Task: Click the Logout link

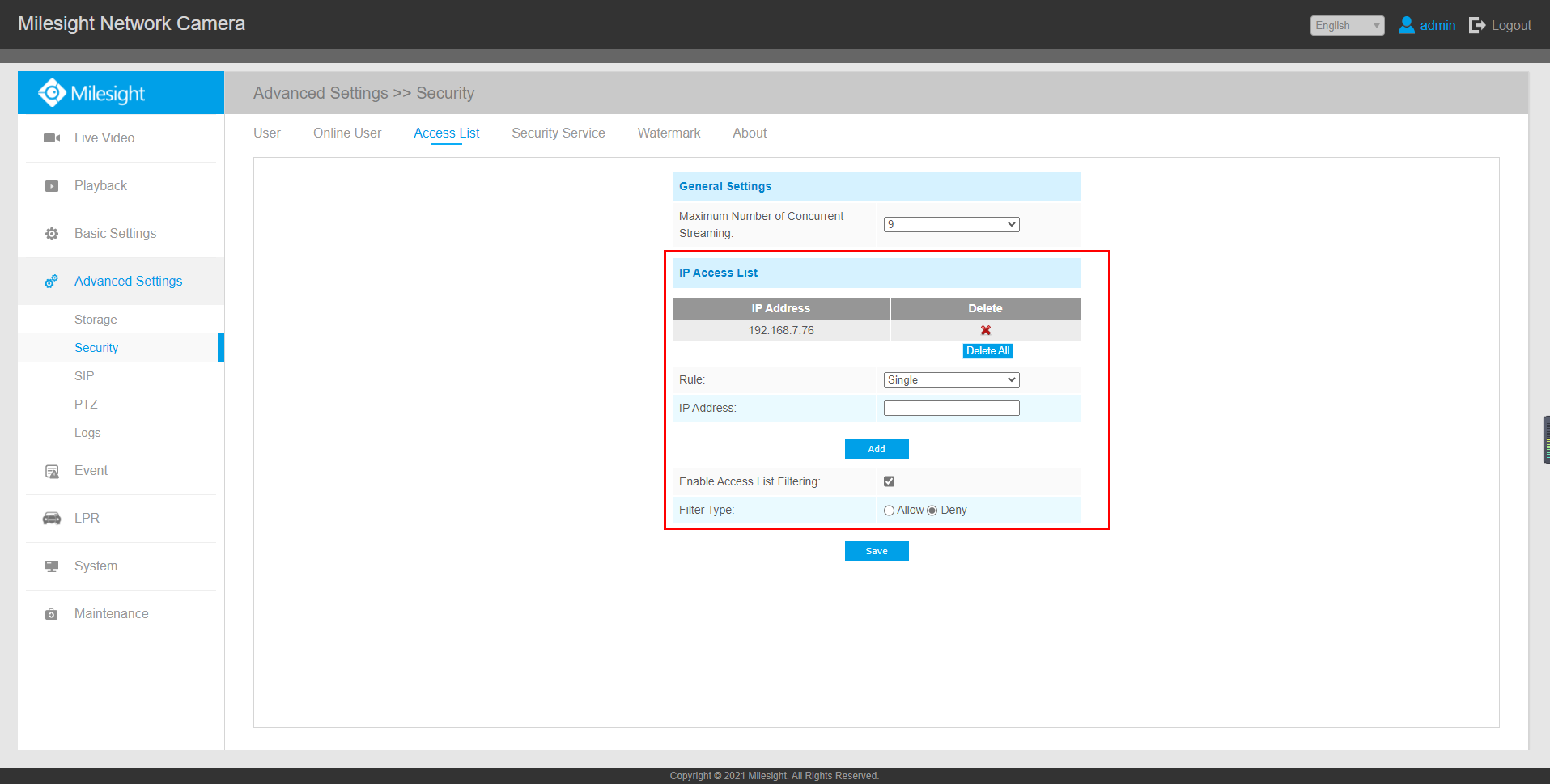Action: 1511,25
